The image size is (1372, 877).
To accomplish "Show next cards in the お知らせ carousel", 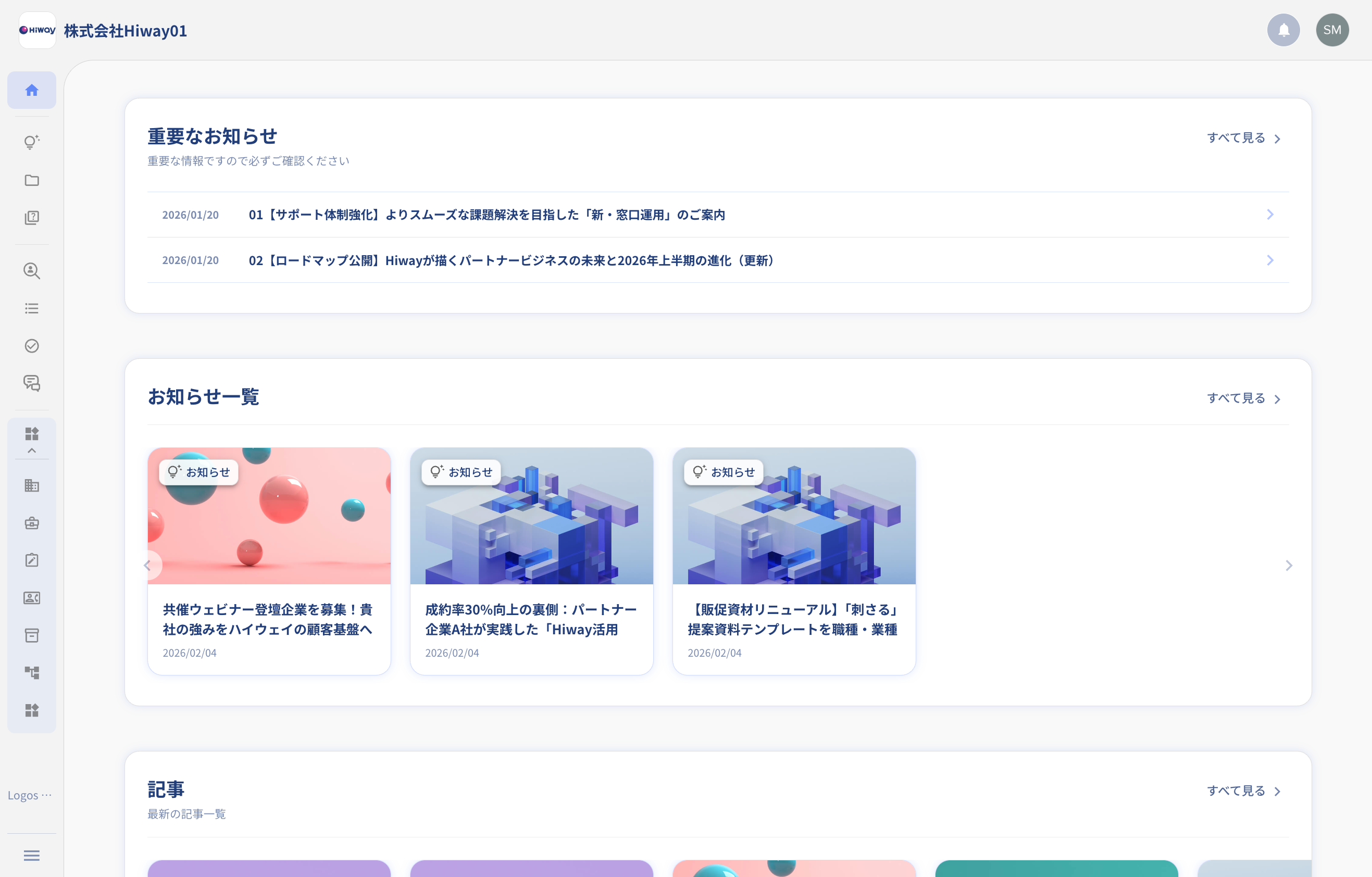I will tap(1289, 566).
